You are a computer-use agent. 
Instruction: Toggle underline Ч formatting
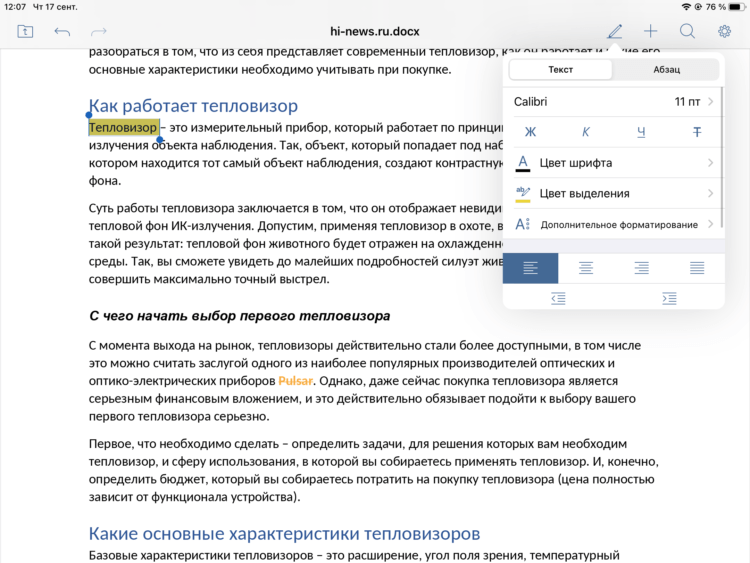click(x=641, y=132)
